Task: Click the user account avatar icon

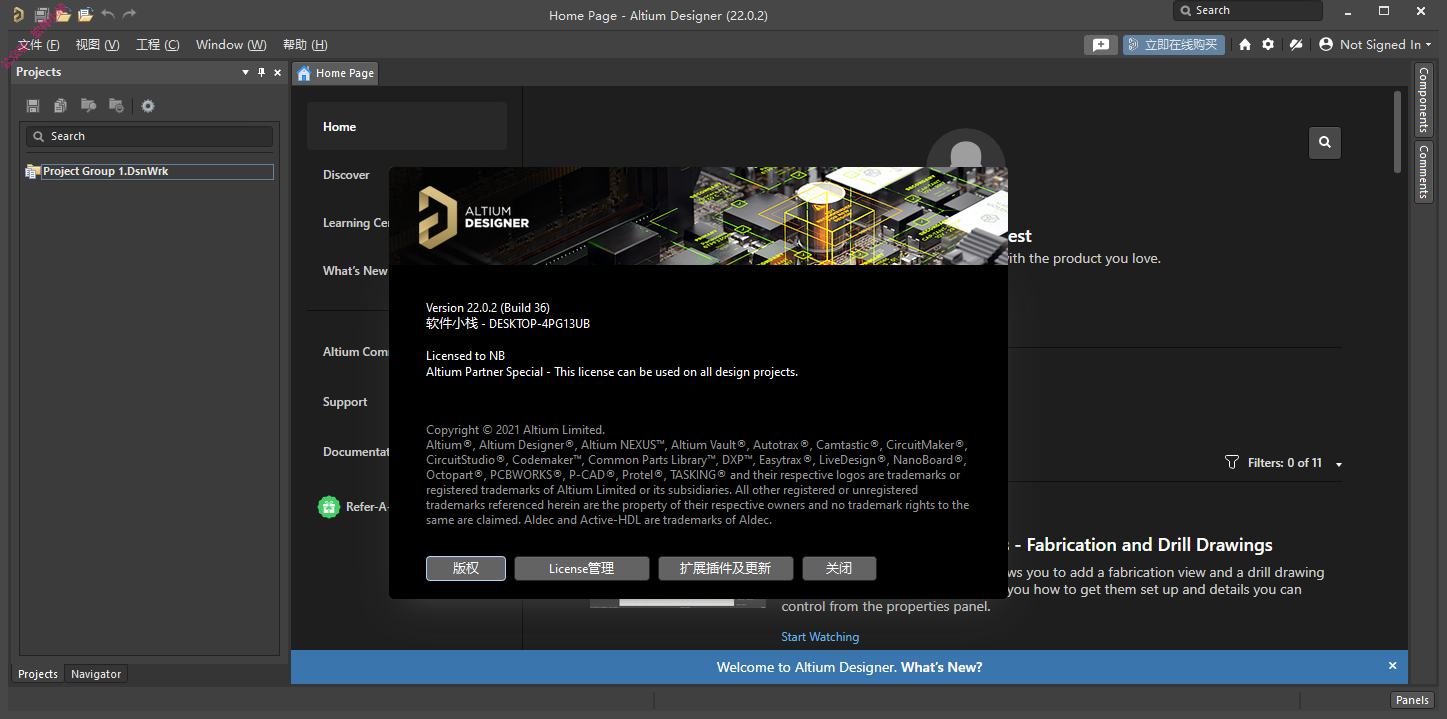Action: (1326, 45)
